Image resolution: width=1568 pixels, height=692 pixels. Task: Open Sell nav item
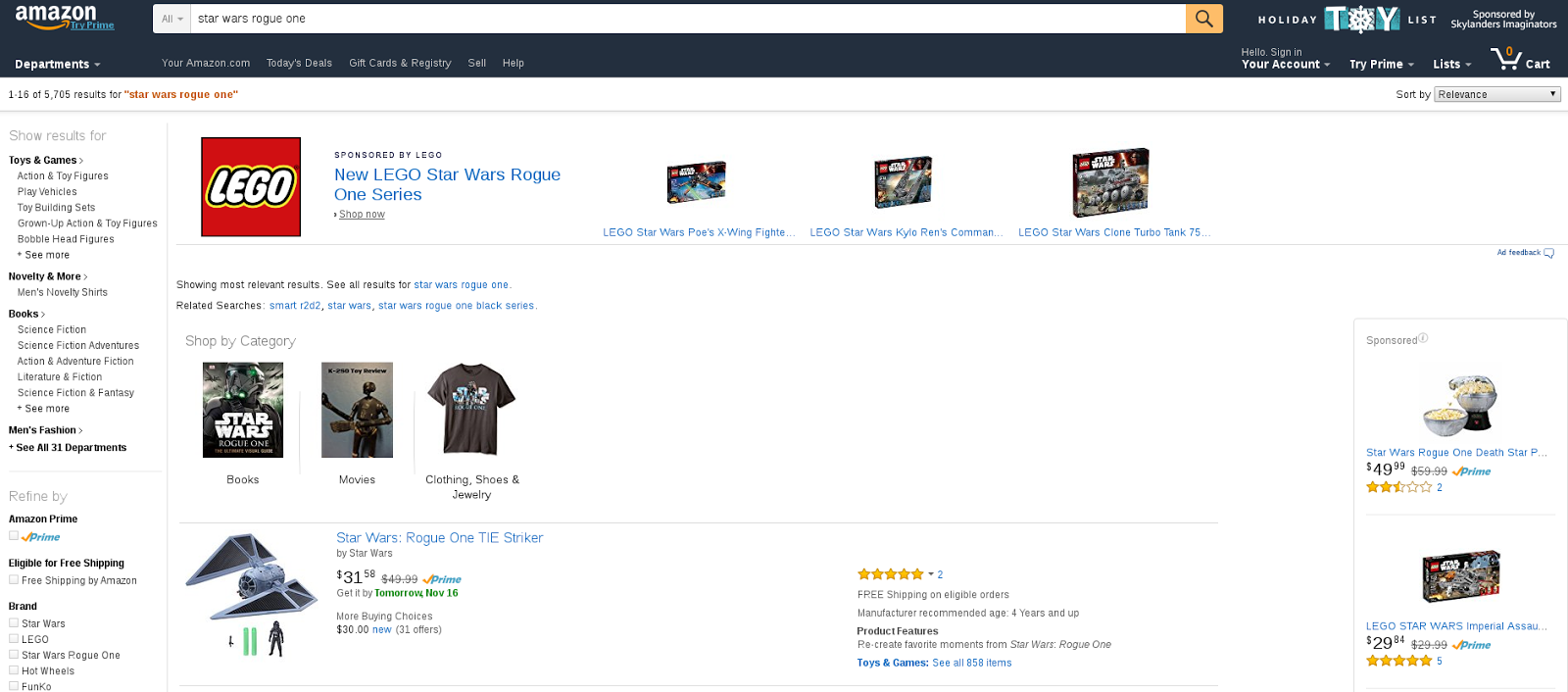pyautogui.click(x=477, y=63)
